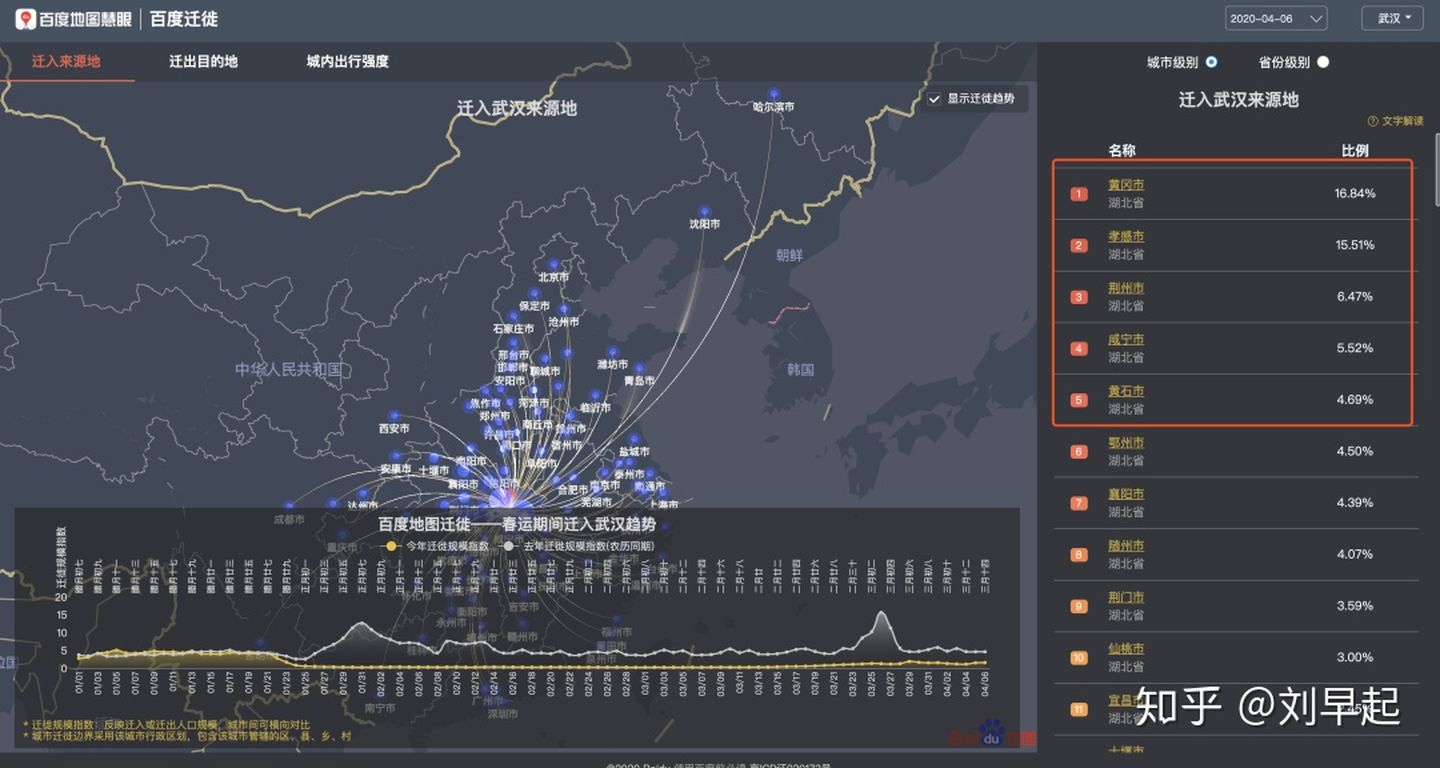Click the 01/01 date label on chart axis
Viewport: 1440px width, 768px height.
pos(79,684)
